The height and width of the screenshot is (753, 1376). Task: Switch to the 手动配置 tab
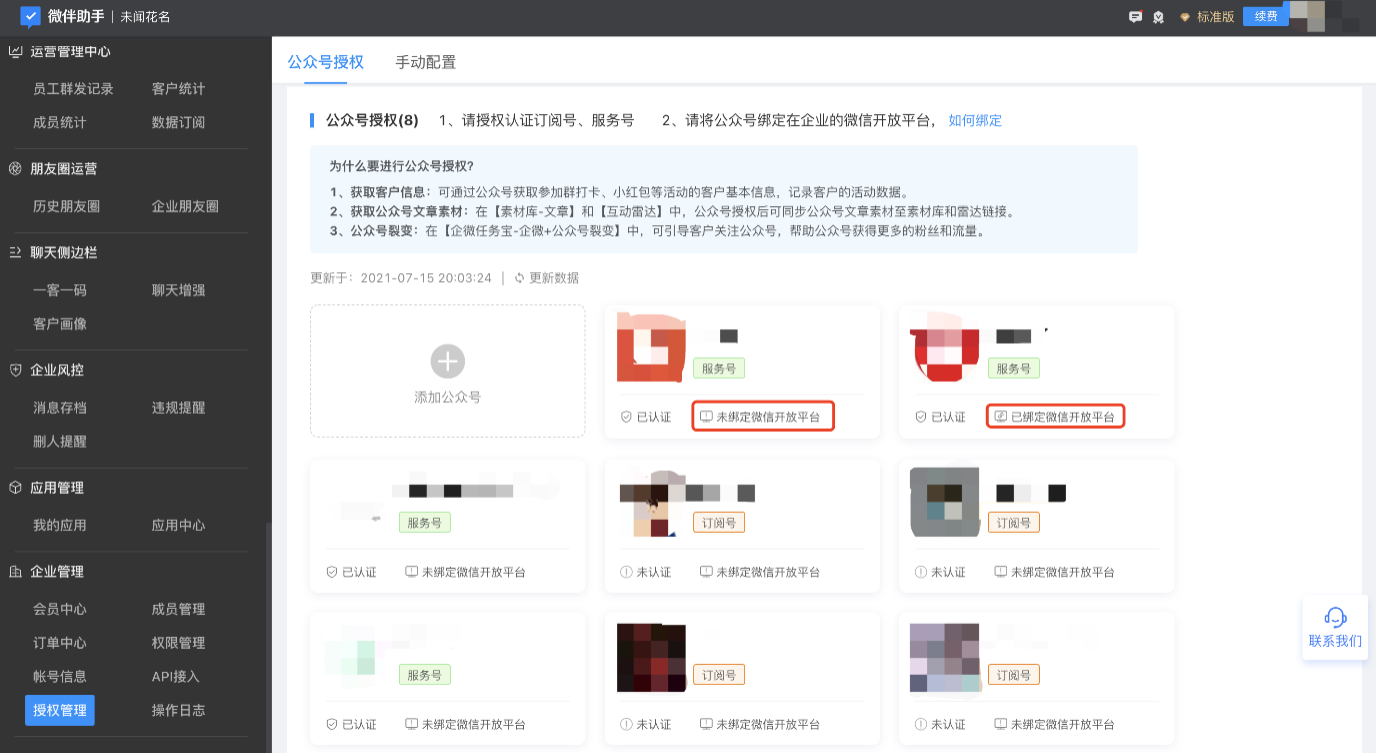[426, 62]
